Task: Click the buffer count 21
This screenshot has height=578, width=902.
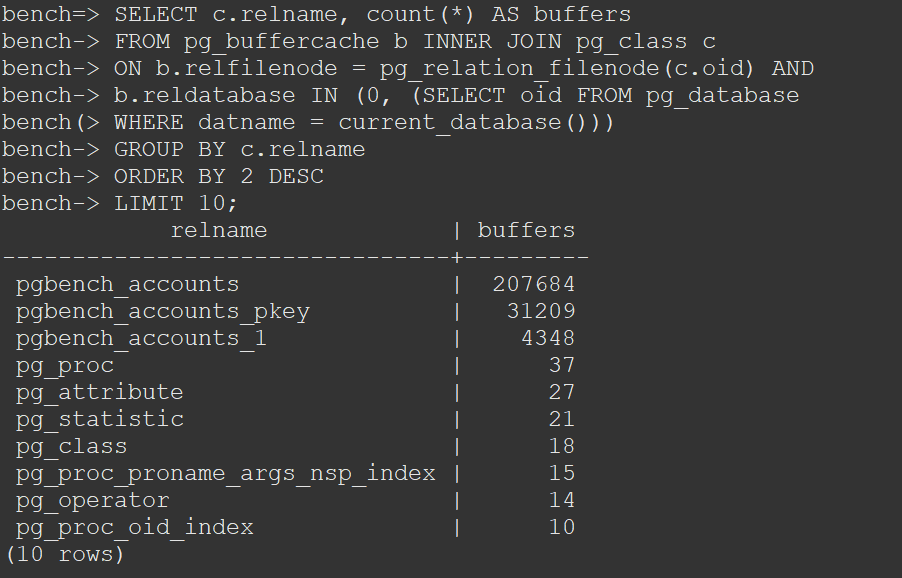Action: coord(561,419)
